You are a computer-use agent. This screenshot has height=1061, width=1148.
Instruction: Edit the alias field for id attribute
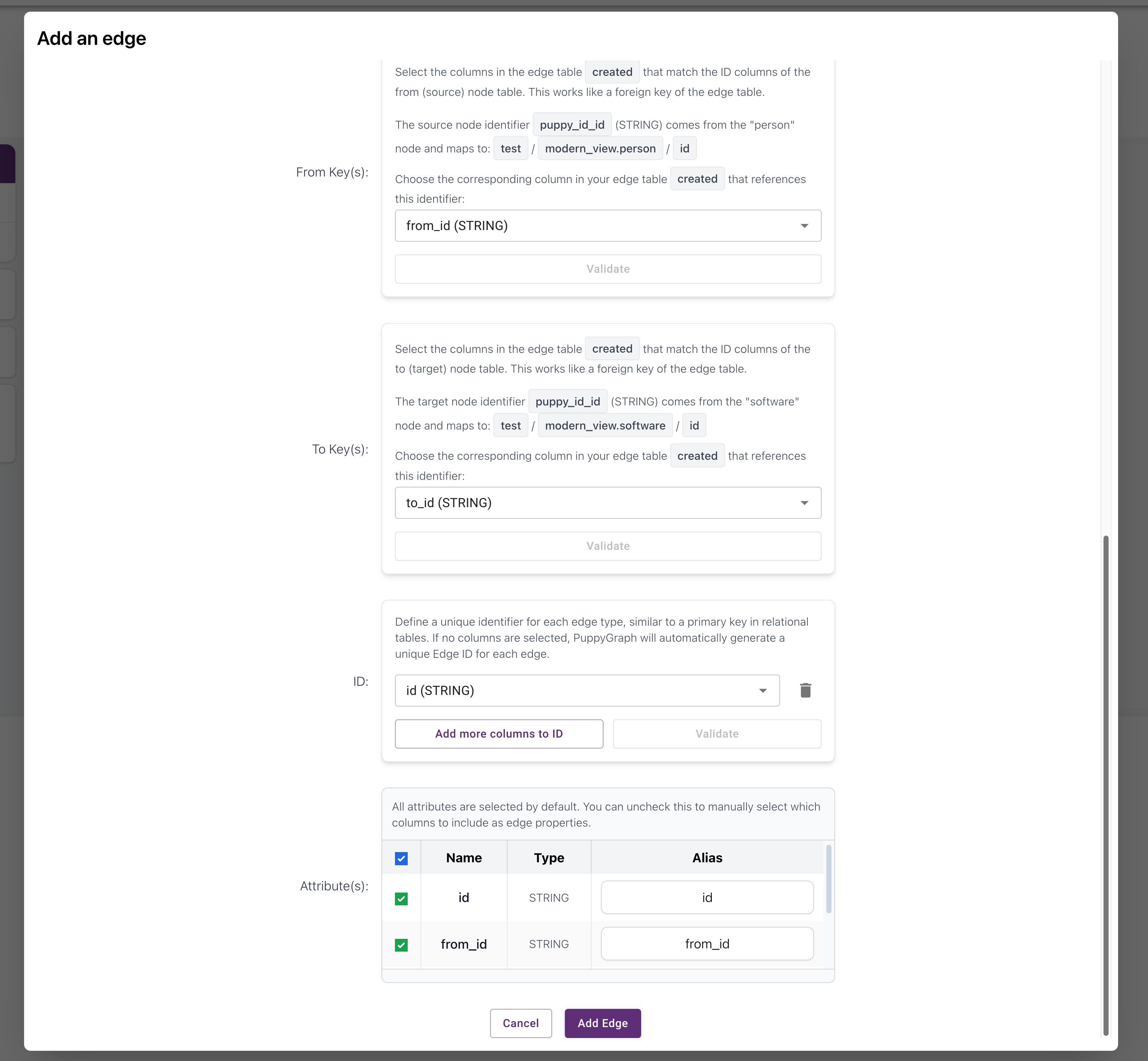[x=707, y=897]
